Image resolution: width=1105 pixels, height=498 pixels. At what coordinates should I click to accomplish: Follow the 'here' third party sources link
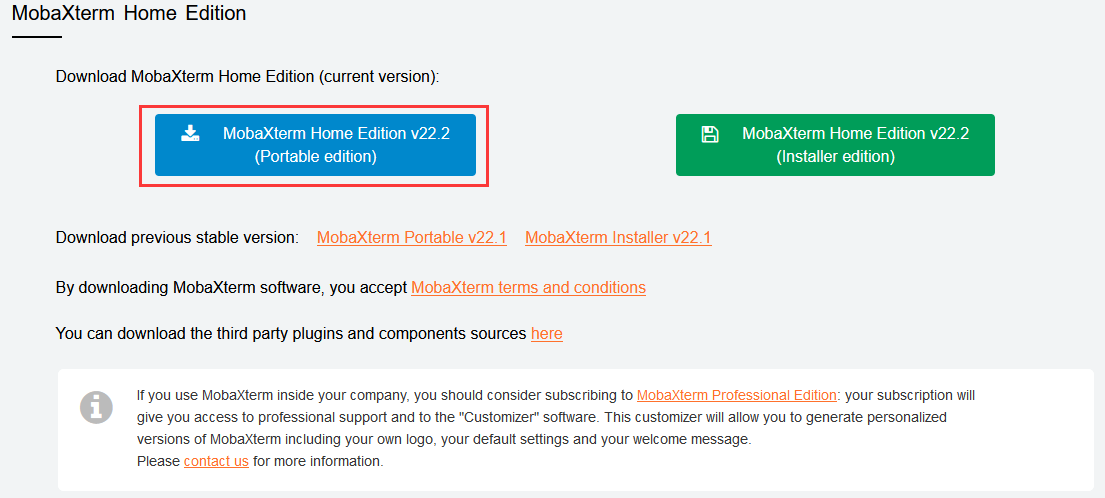(x=546, y=334)
